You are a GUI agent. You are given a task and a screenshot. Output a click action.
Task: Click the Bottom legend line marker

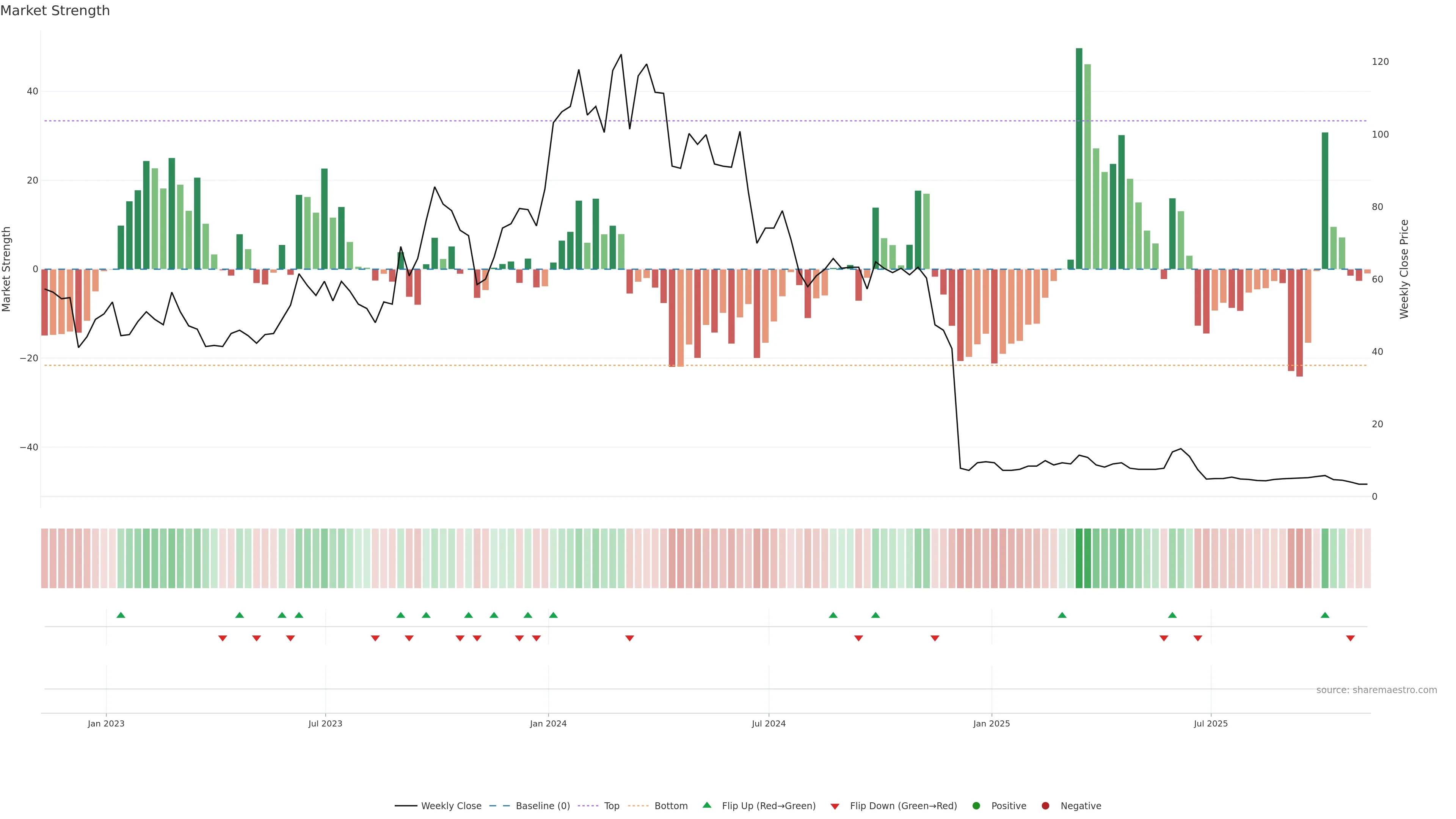(x=638, y=805)
